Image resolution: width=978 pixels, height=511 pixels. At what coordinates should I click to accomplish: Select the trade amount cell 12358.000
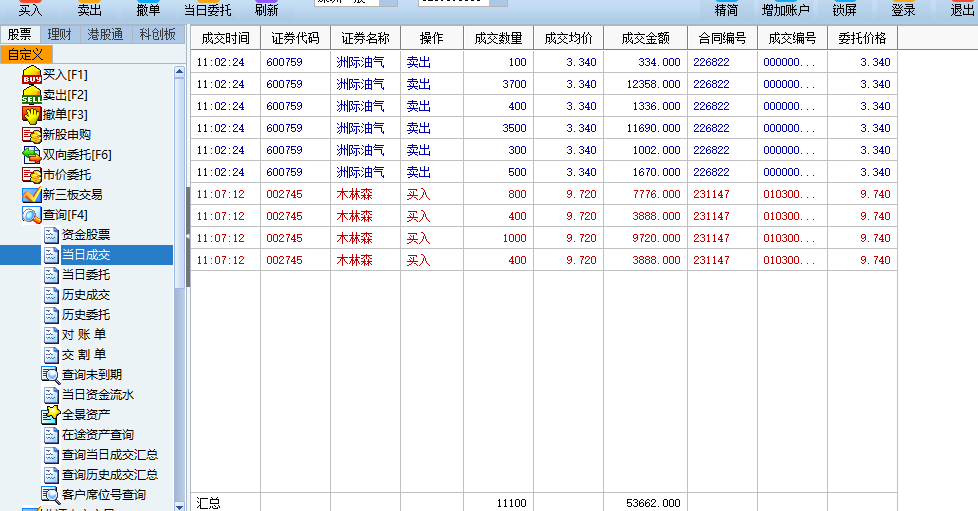click(646, 84)
